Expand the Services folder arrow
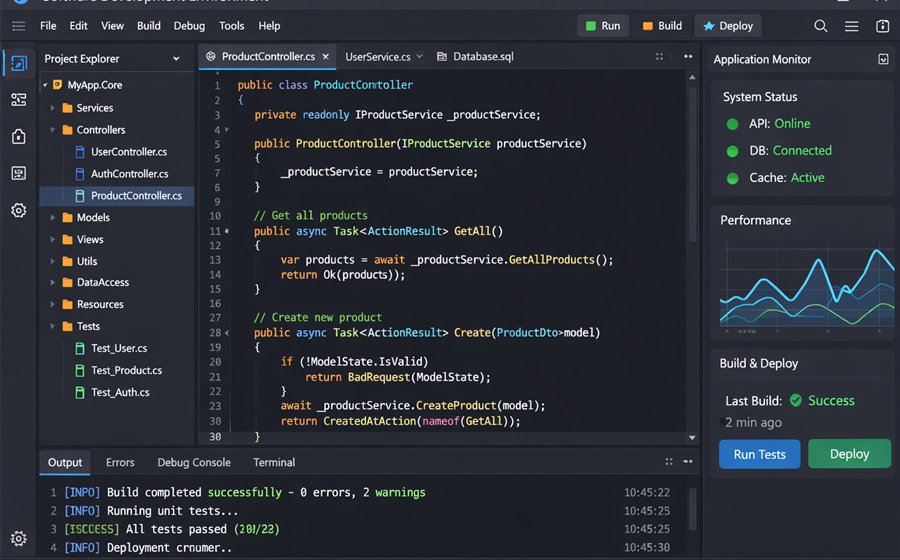The height and width of the screenshot is (560, 900). (x=52, y=108)
